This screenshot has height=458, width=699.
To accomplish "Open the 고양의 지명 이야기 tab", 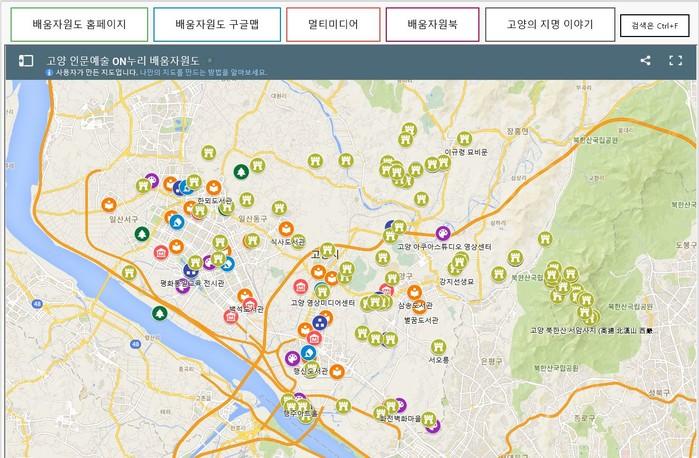I will (x=549, y=23).
